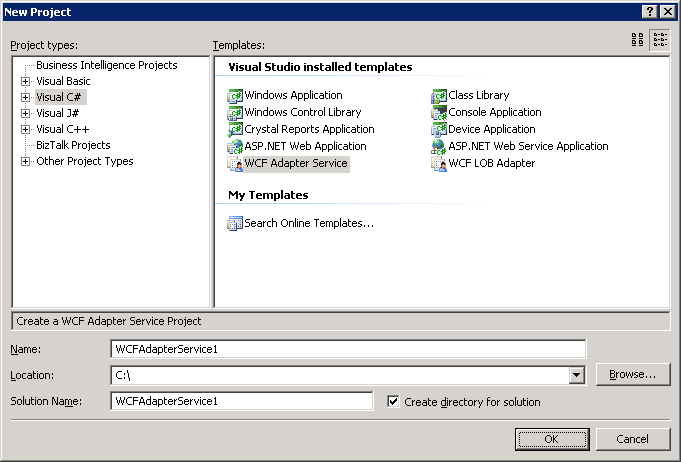Select the ASP.NET Web Service Application icon
The height and width of the screenshot is (462, 681).
coord(439,146)
